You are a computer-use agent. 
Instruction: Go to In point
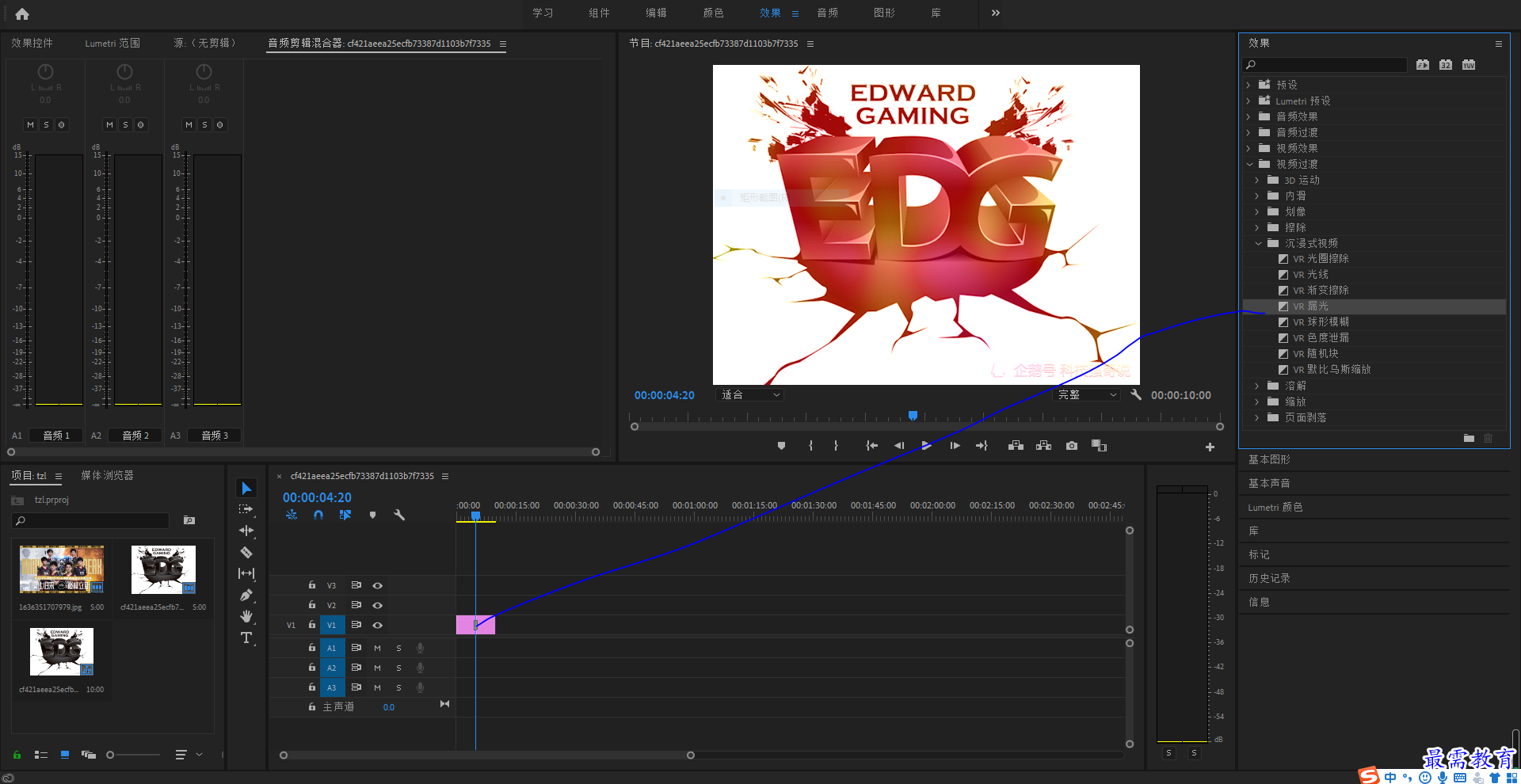[x=871, y=446]
